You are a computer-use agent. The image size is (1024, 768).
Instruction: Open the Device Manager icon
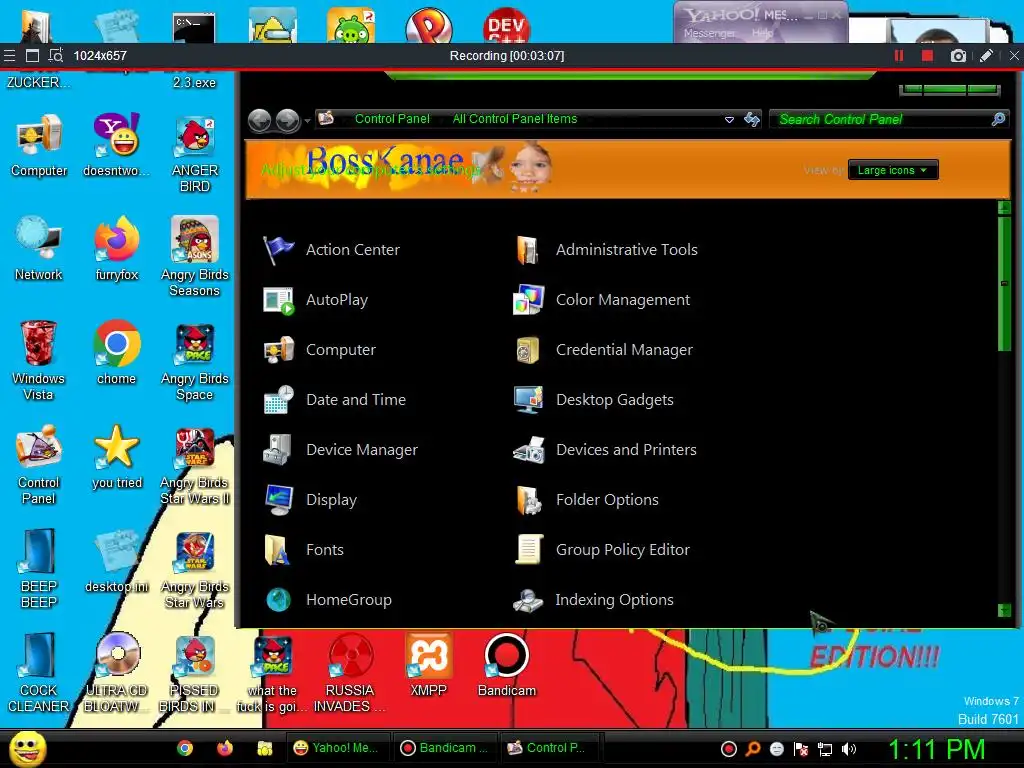coord(278,450)
